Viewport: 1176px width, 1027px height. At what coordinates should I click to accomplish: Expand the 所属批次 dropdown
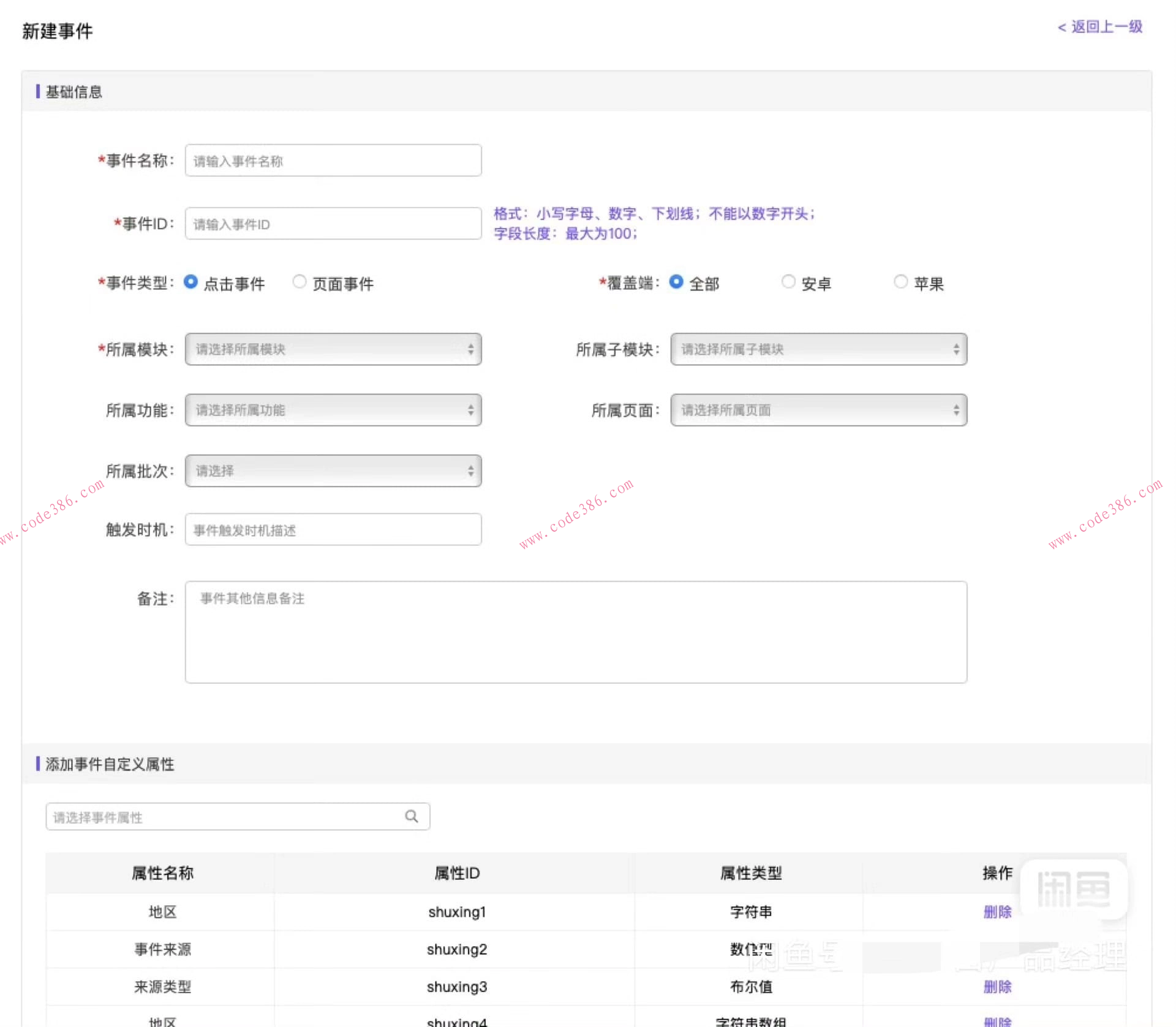click(x=333, y=471)
